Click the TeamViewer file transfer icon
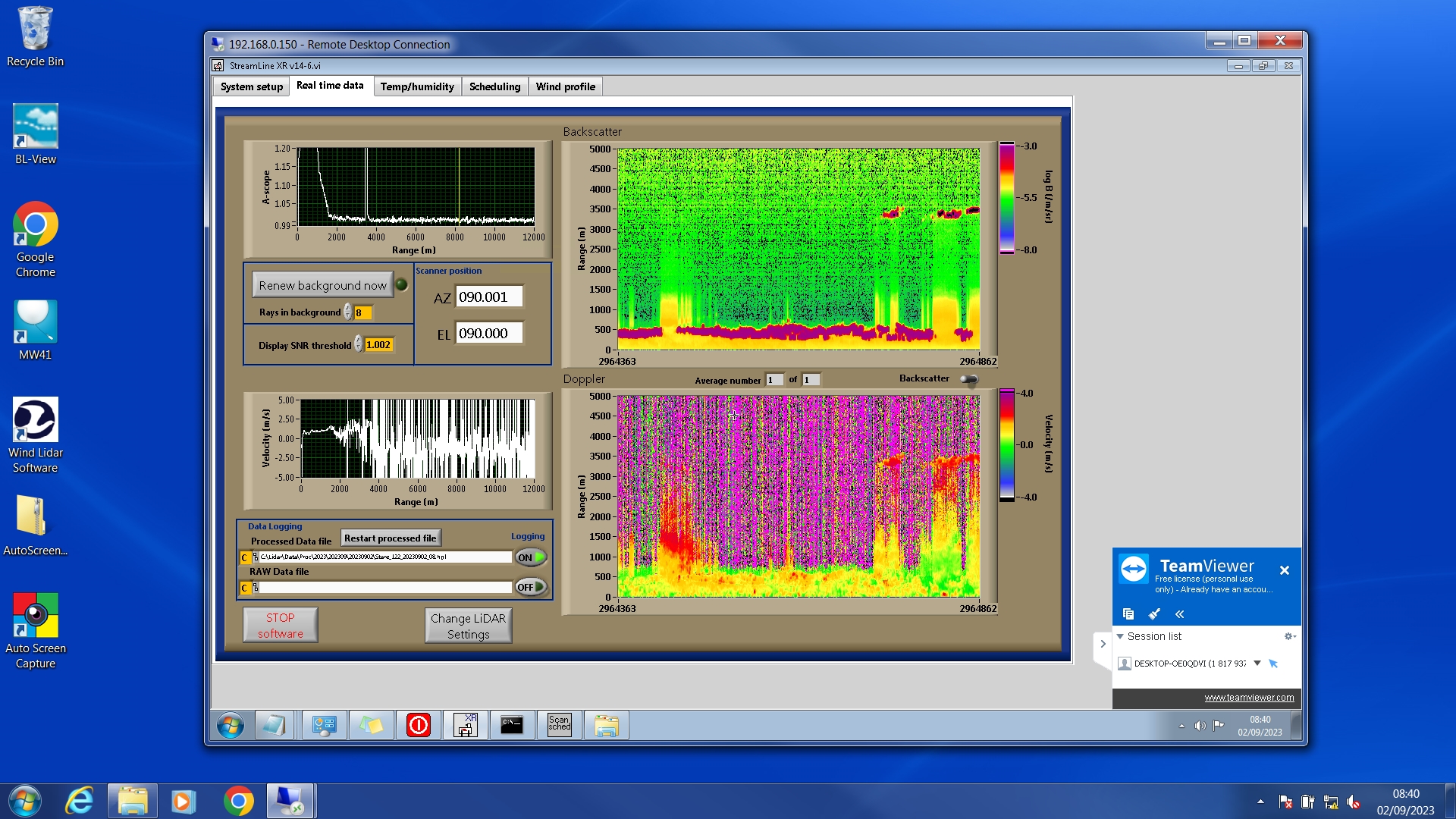The image size is (1456, 819). [x=1128, y=613]
